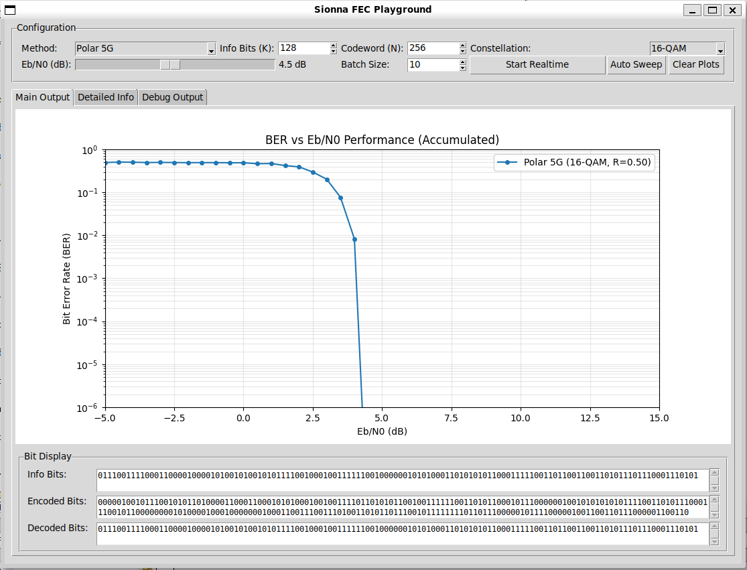Increase Info Bits (K) with up arrow
747x570 pixels.
(333, 45)
